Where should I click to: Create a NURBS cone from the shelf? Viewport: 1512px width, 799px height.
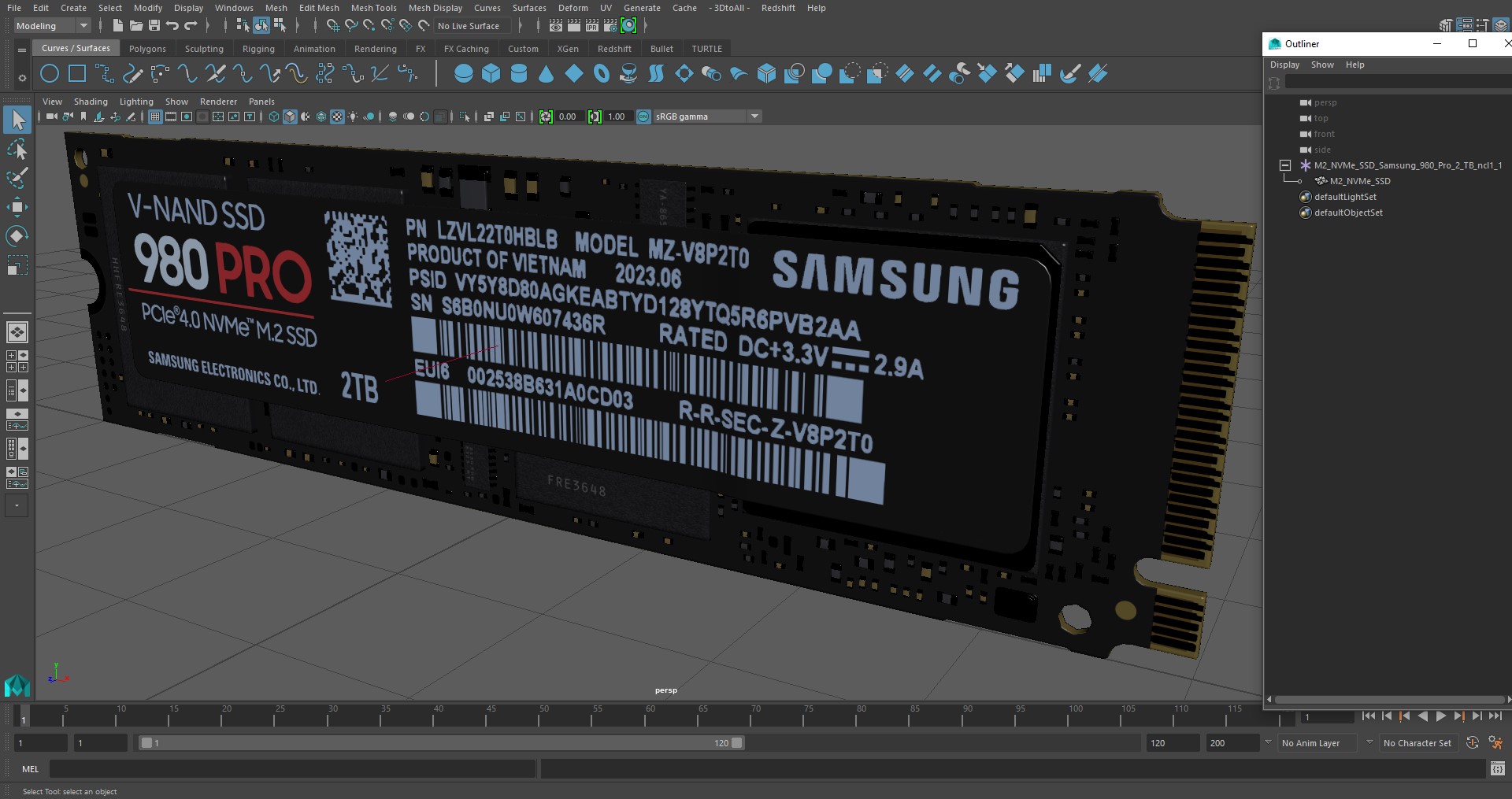547,74
